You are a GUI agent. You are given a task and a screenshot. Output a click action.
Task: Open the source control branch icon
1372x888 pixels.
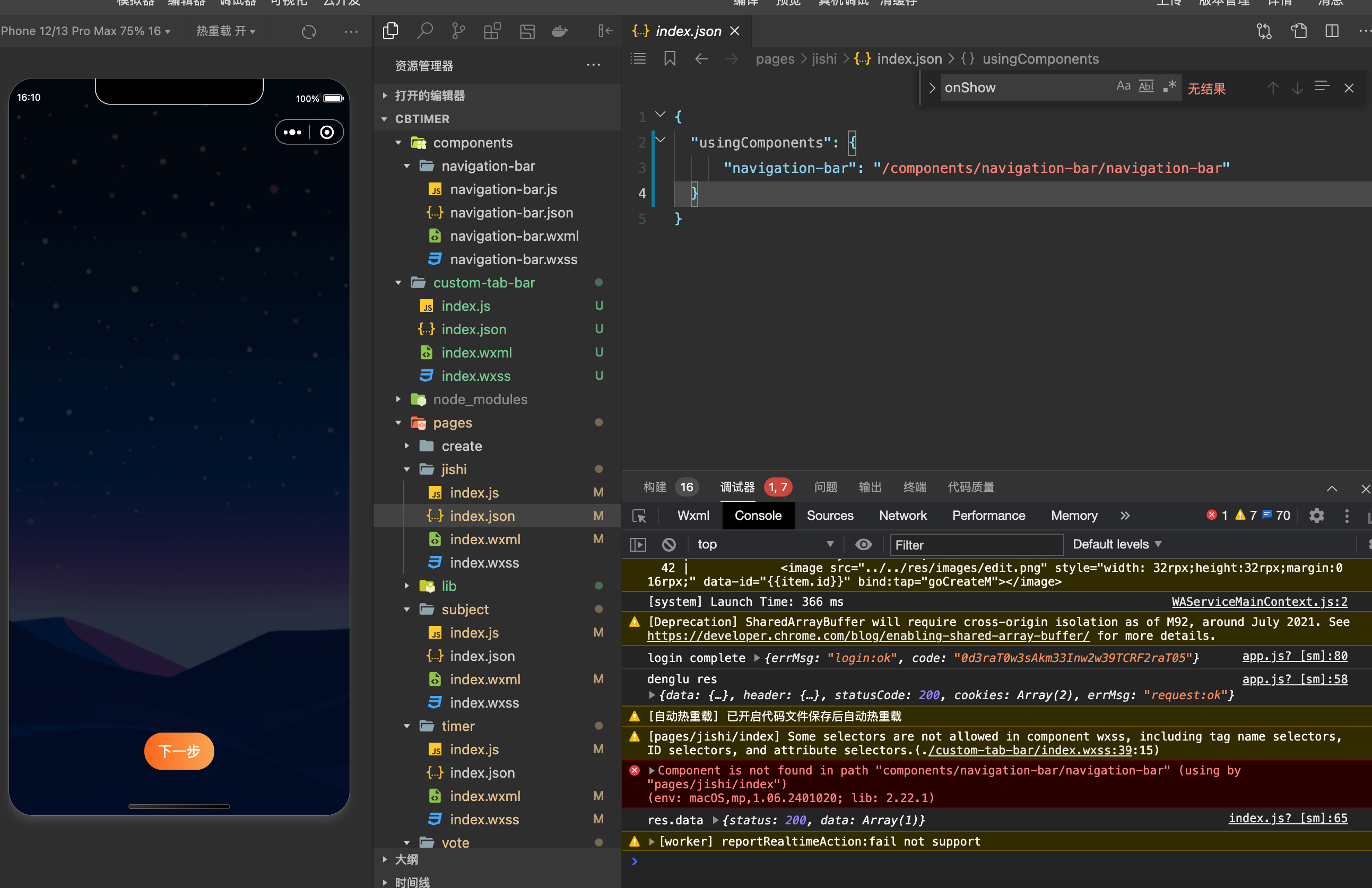point(458,31)
